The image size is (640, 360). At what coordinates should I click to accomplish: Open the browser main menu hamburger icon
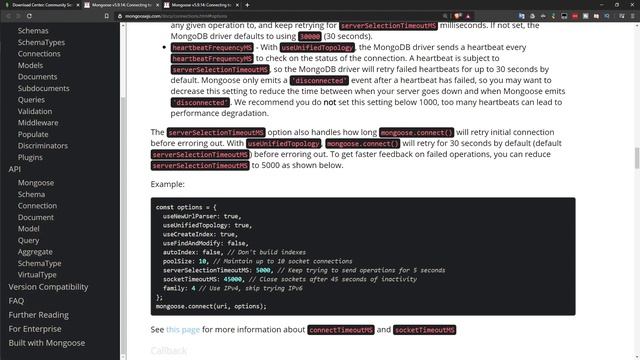pos(633,16)
